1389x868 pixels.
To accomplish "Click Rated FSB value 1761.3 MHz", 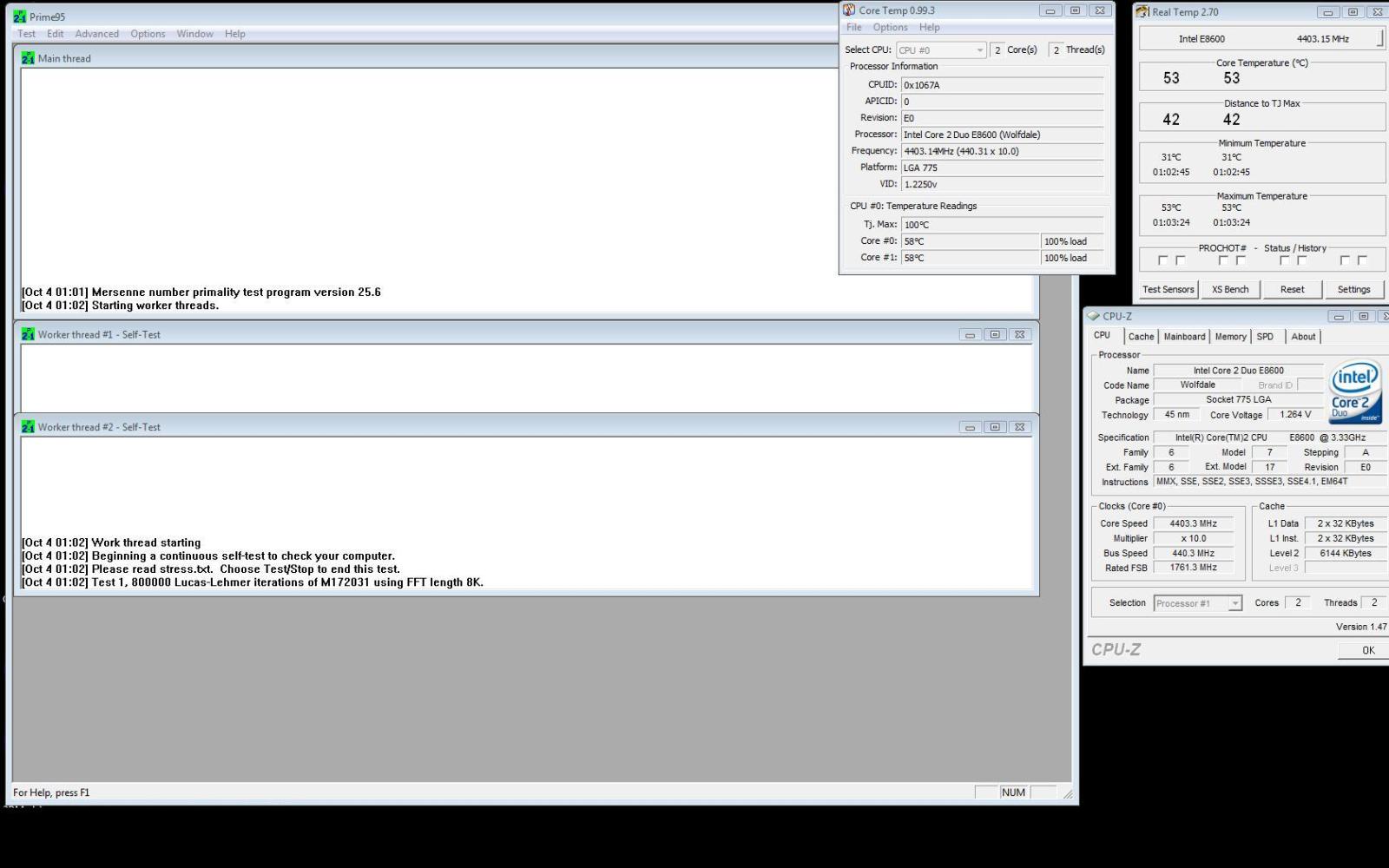I will coord(1194,568).
